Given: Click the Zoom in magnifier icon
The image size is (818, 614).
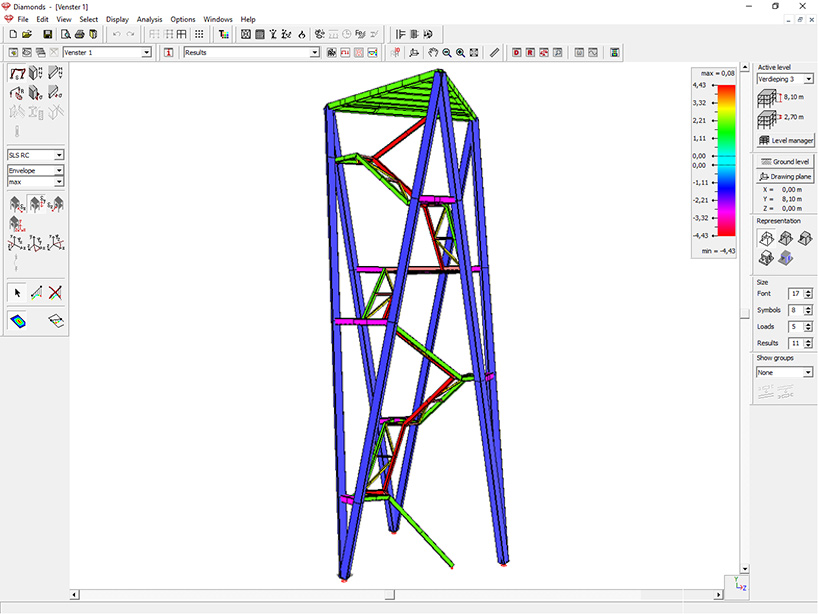Looking at the screenshot, I should 461,53.
